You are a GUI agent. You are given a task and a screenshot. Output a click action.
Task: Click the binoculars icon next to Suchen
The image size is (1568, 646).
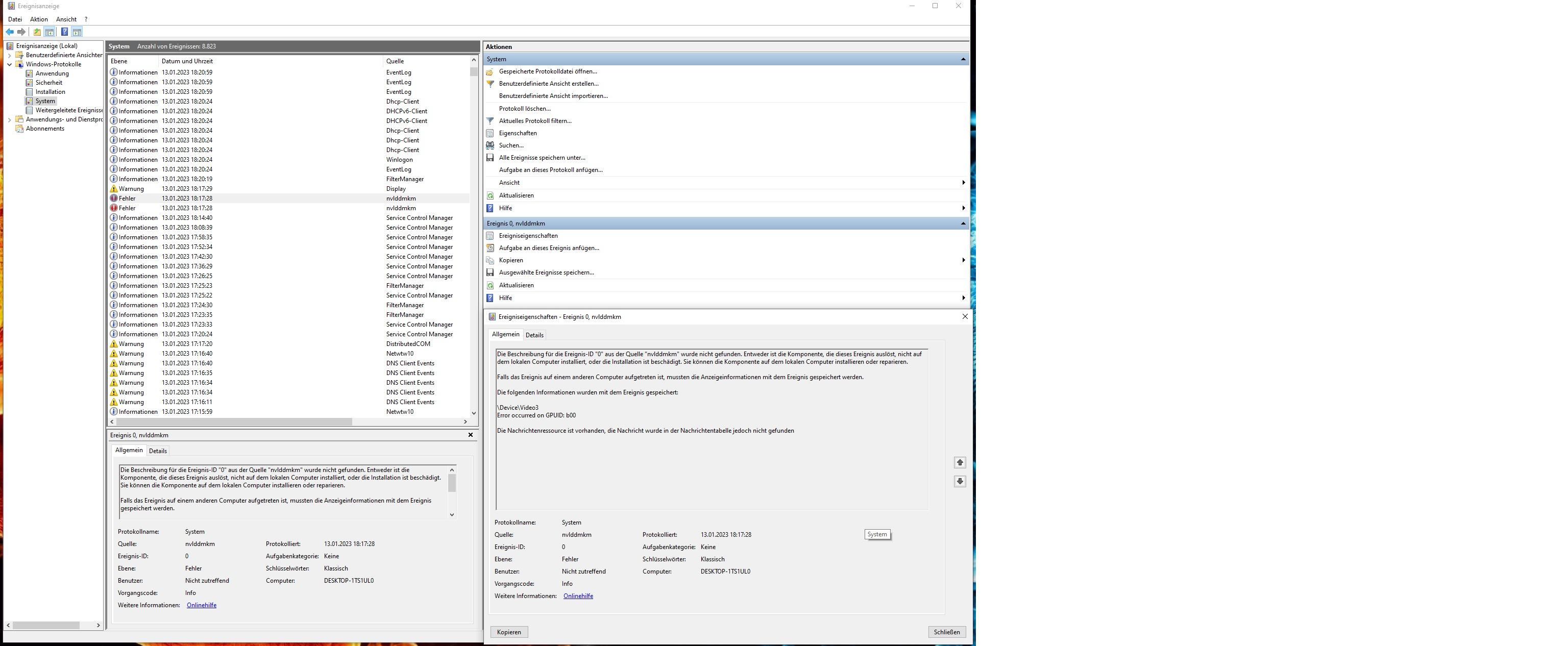(490, 145)
